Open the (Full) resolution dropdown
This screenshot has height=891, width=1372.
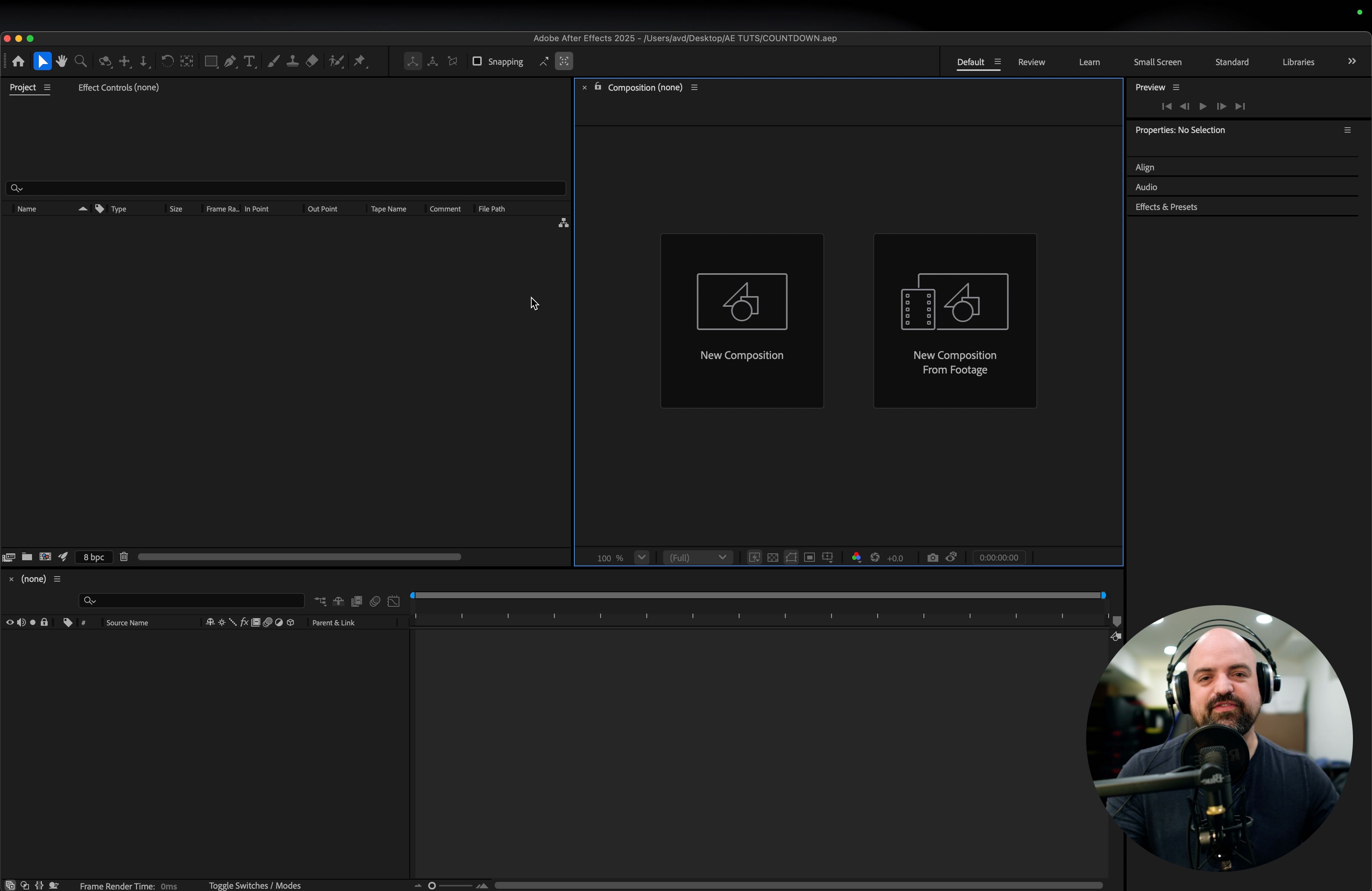[x=697, y=557]
